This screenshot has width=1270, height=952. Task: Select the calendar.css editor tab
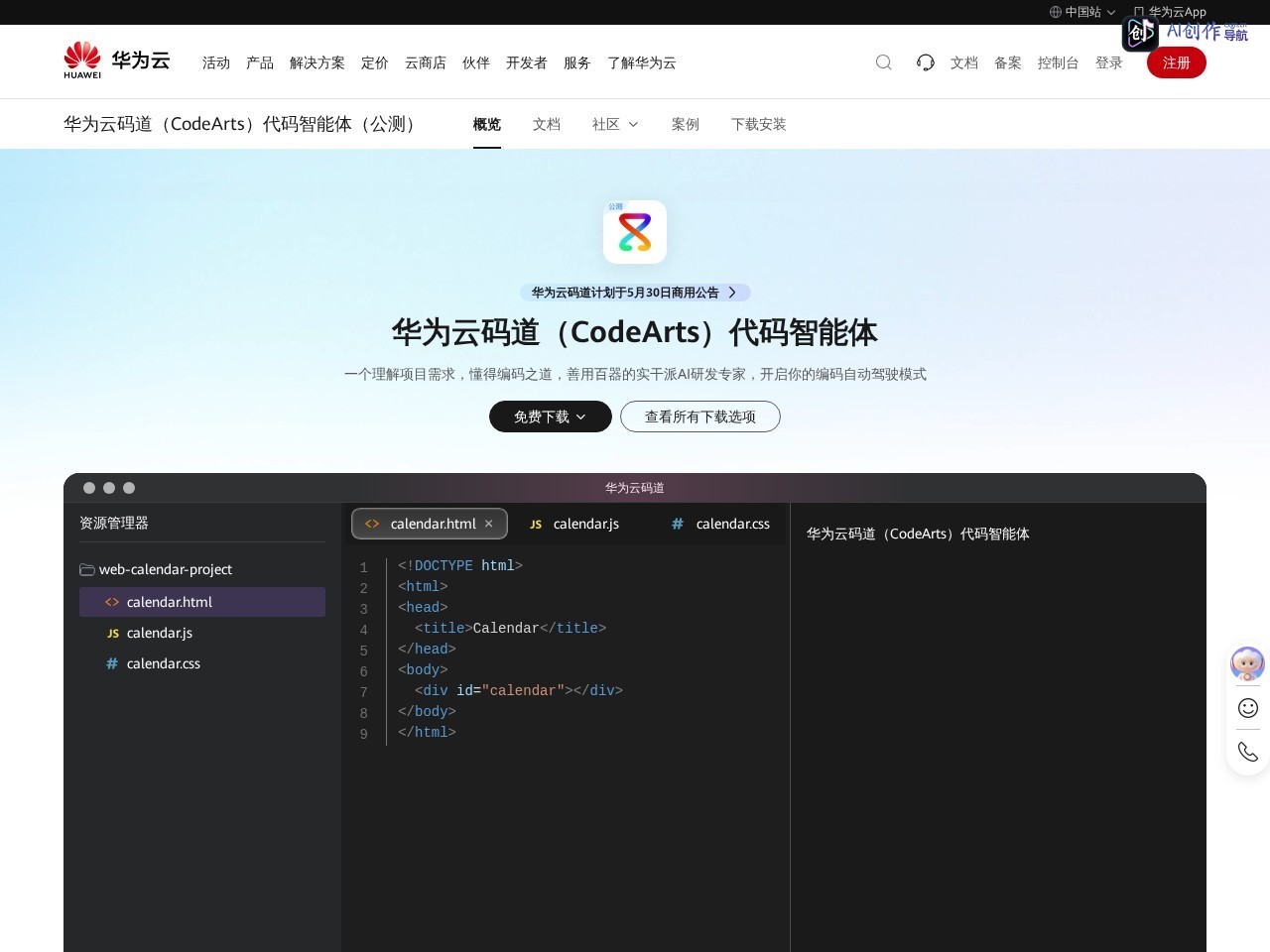721,524
